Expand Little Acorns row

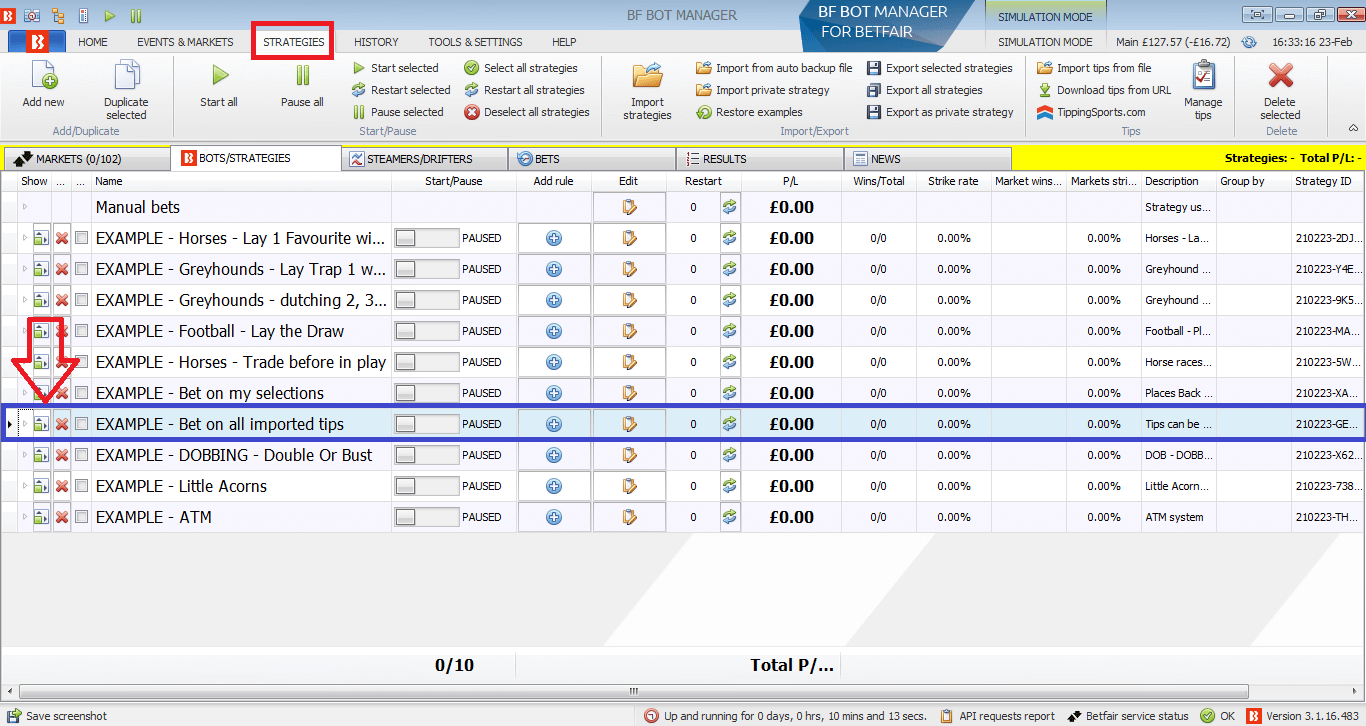tap(25, 486)
